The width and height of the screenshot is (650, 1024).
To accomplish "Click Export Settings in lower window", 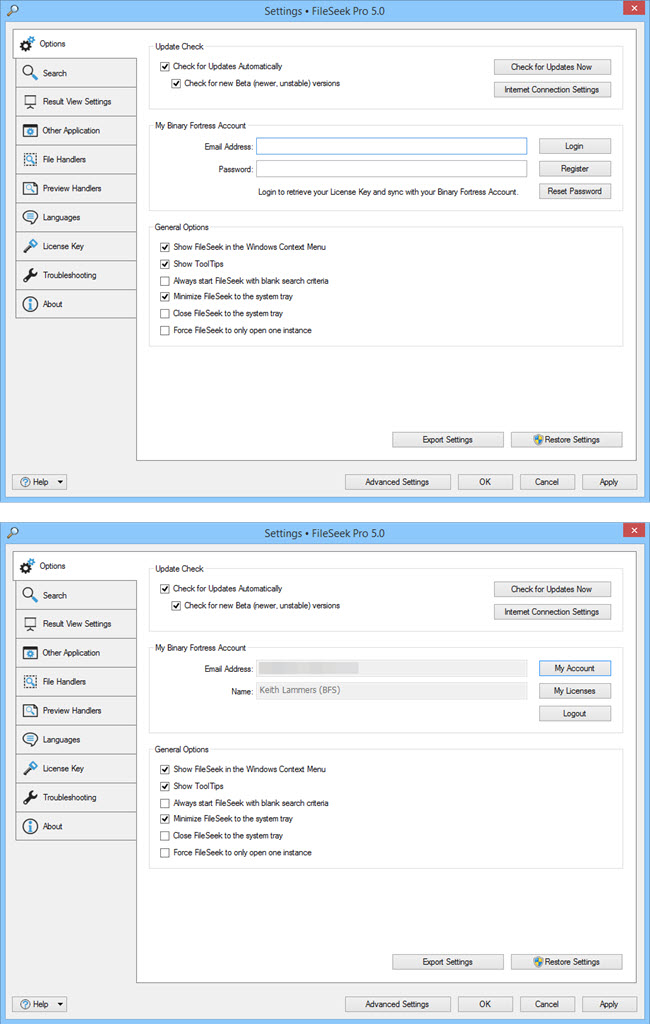I will coord(447,962).
